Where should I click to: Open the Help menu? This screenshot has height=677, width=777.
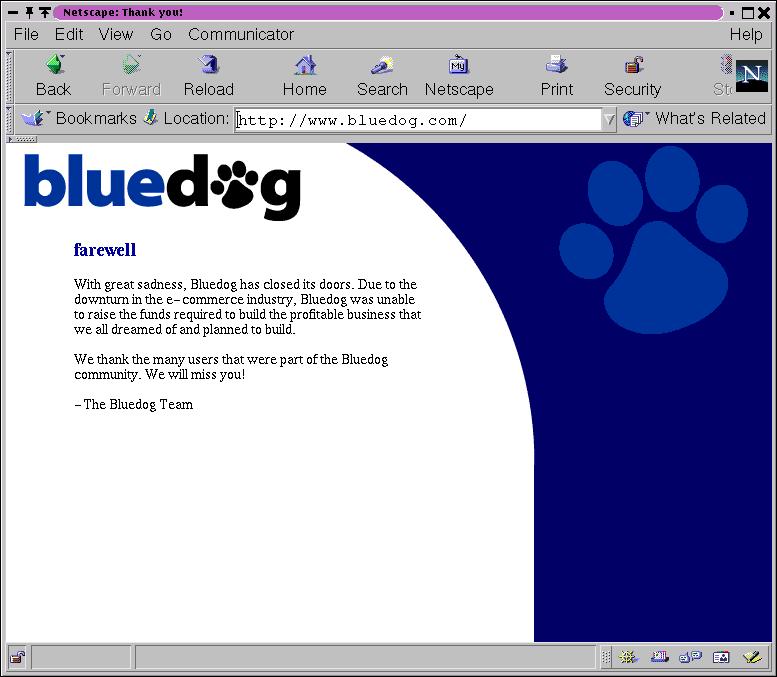[746, 34]
